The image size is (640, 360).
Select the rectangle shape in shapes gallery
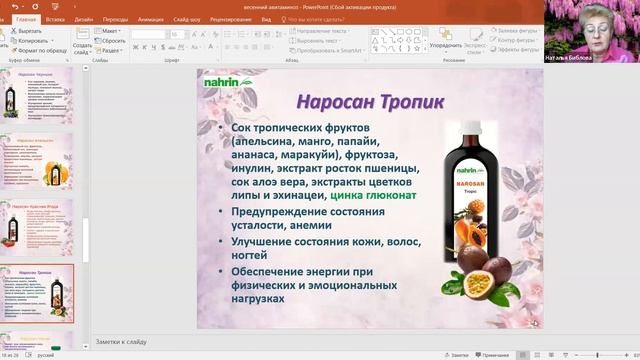pyautogui.click(x=400, y=32)
